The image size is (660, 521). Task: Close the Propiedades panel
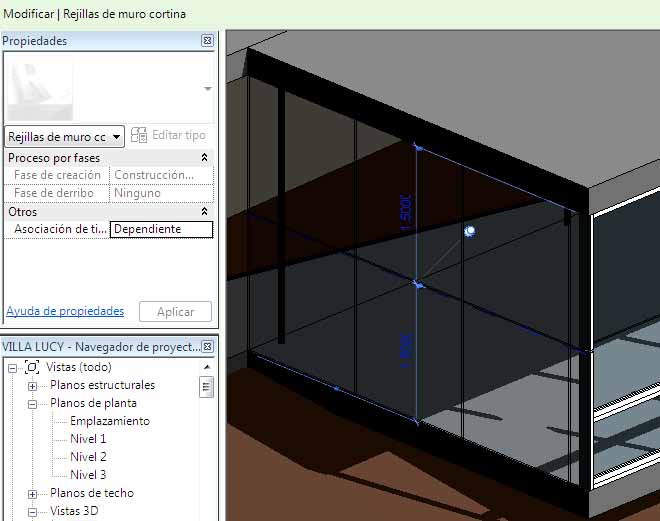[207, 41]
